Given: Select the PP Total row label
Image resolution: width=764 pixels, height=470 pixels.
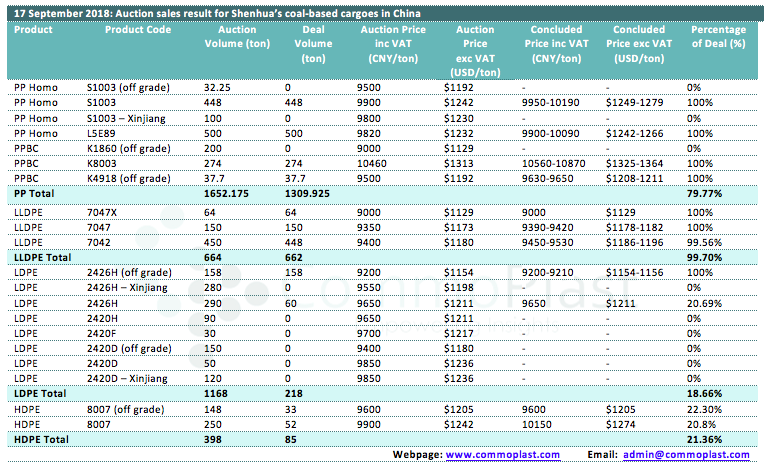Looking at the screenshot, I should tap(35, 191).
